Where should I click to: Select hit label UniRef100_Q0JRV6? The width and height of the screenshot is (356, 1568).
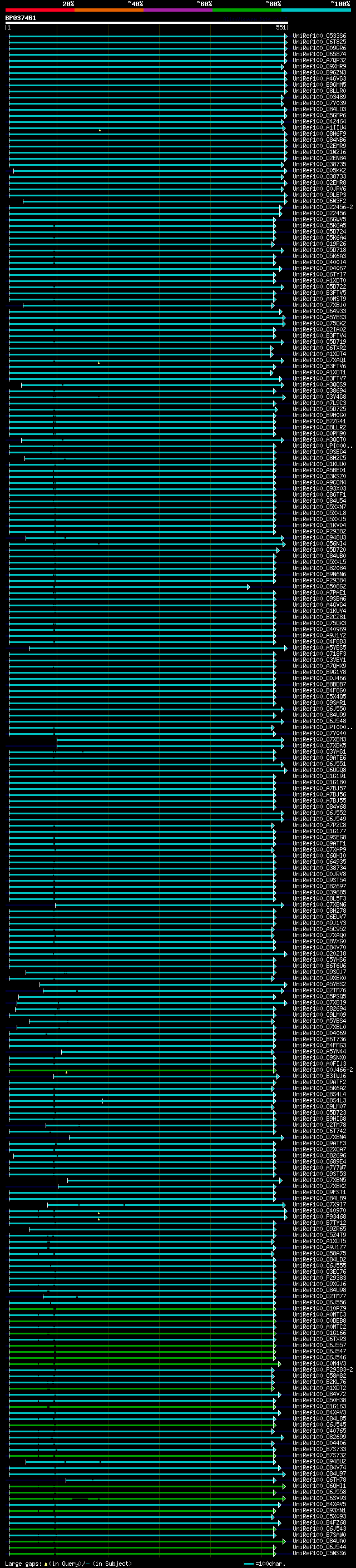click(319, 189)
